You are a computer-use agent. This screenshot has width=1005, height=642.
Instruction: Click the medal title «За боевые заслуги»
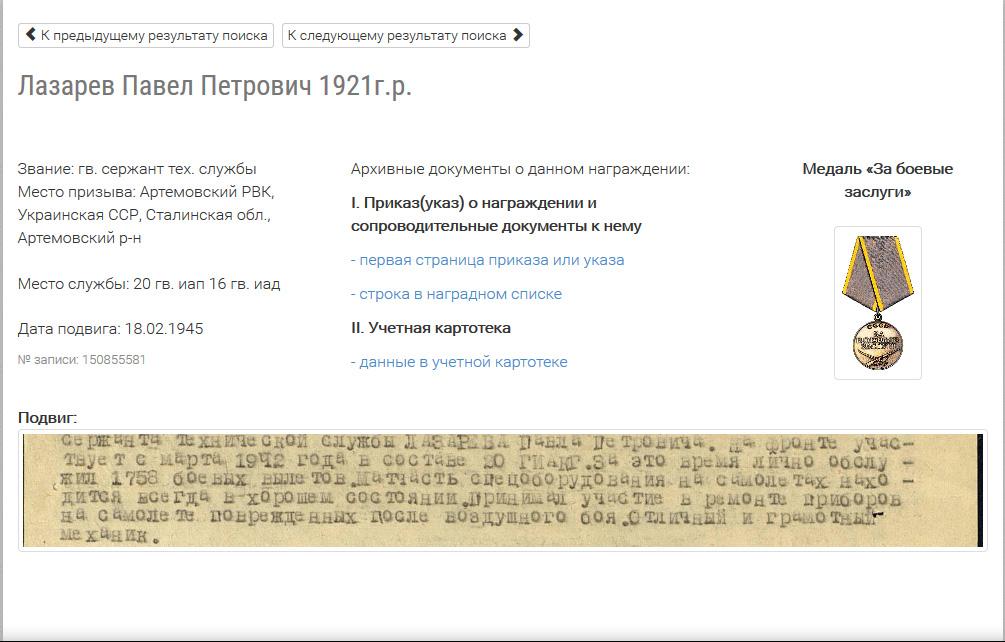[x=877, y=180]
